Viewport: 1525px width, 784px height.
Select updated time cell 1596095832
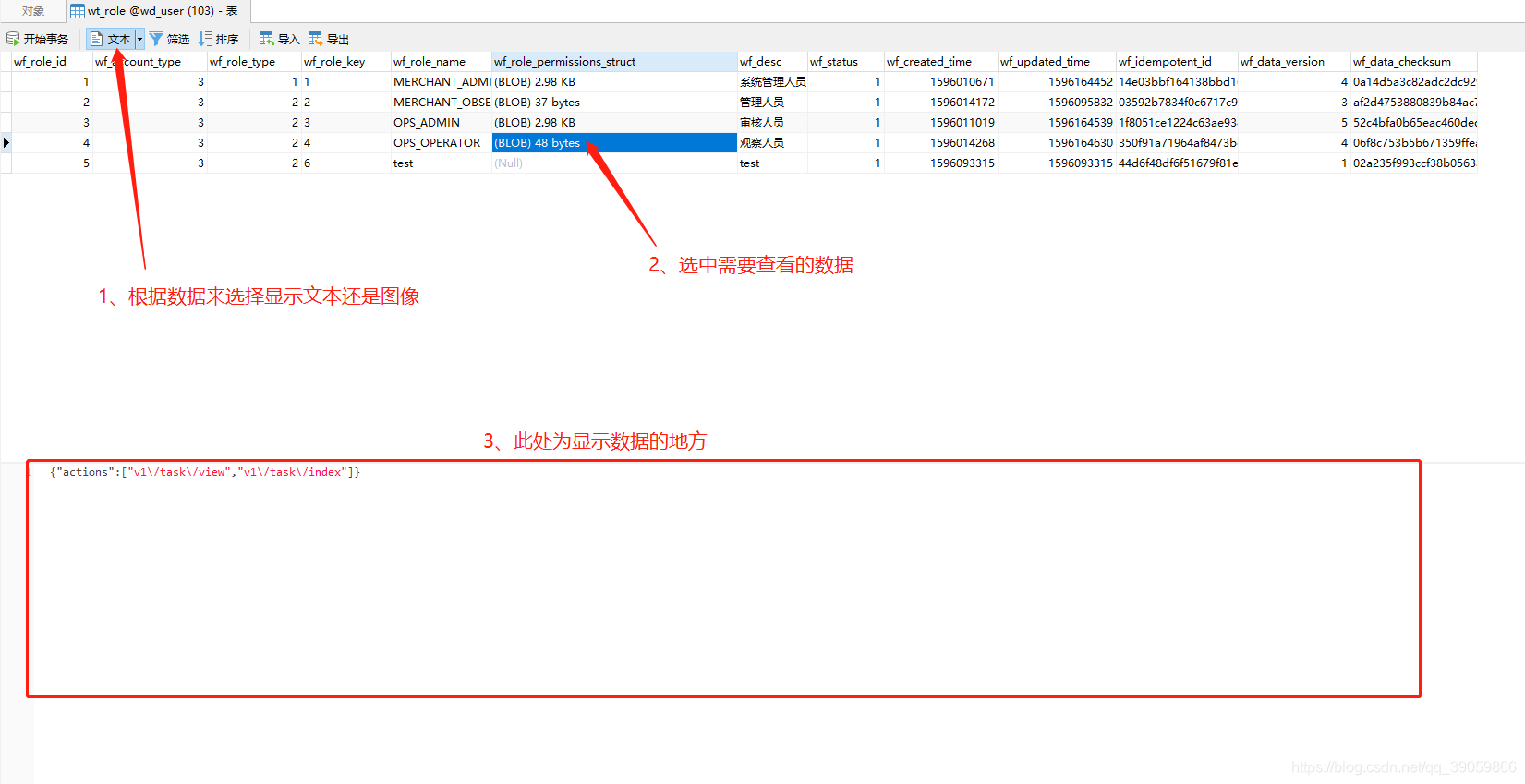click(x=1057, y=103)
